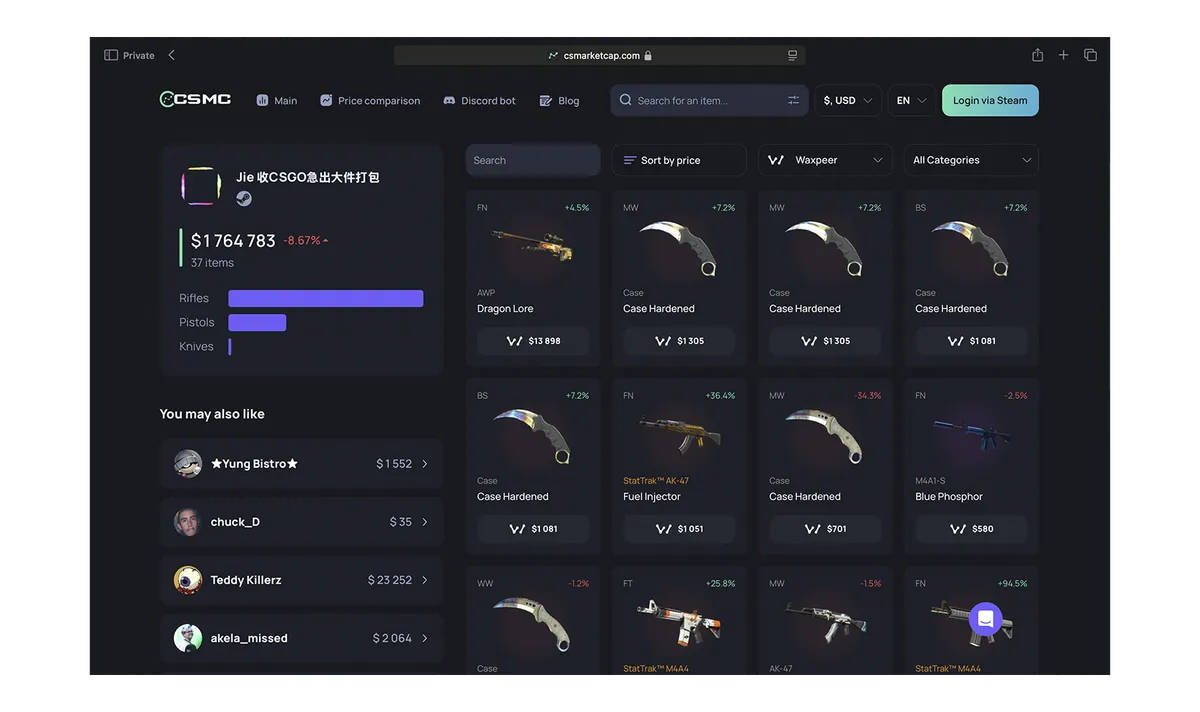Open the Steam profile icon under username
Viewport: 1200px width, 712px height.
[244, 198]
